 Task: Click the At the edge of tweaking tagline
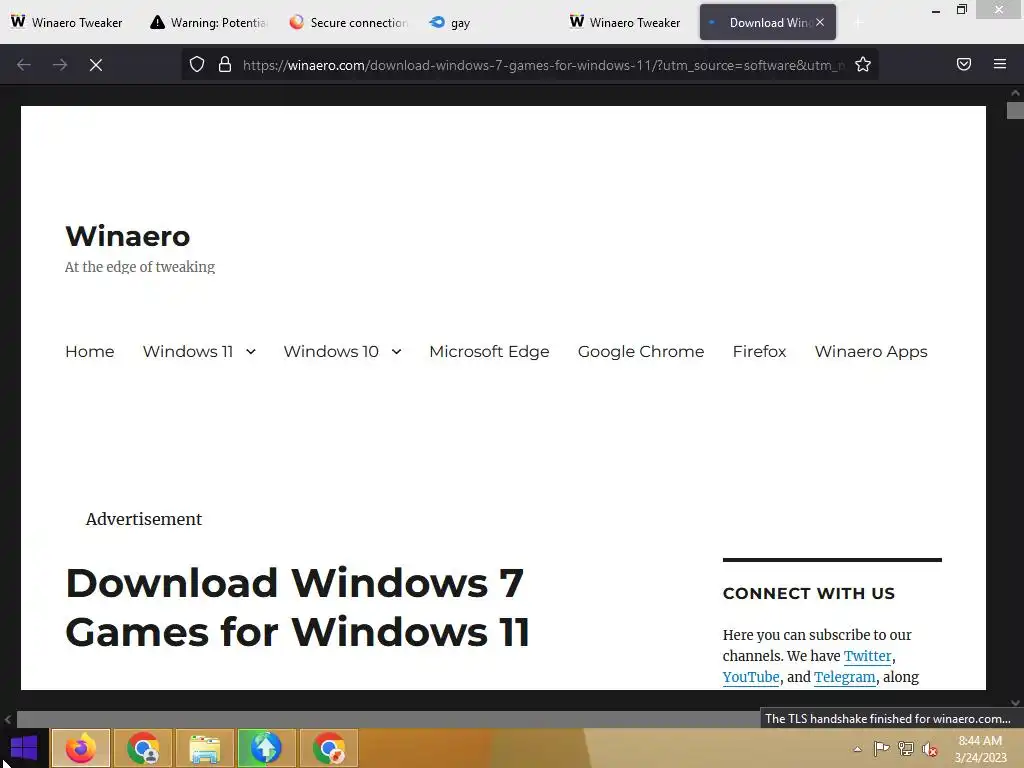tap(140, 266)
